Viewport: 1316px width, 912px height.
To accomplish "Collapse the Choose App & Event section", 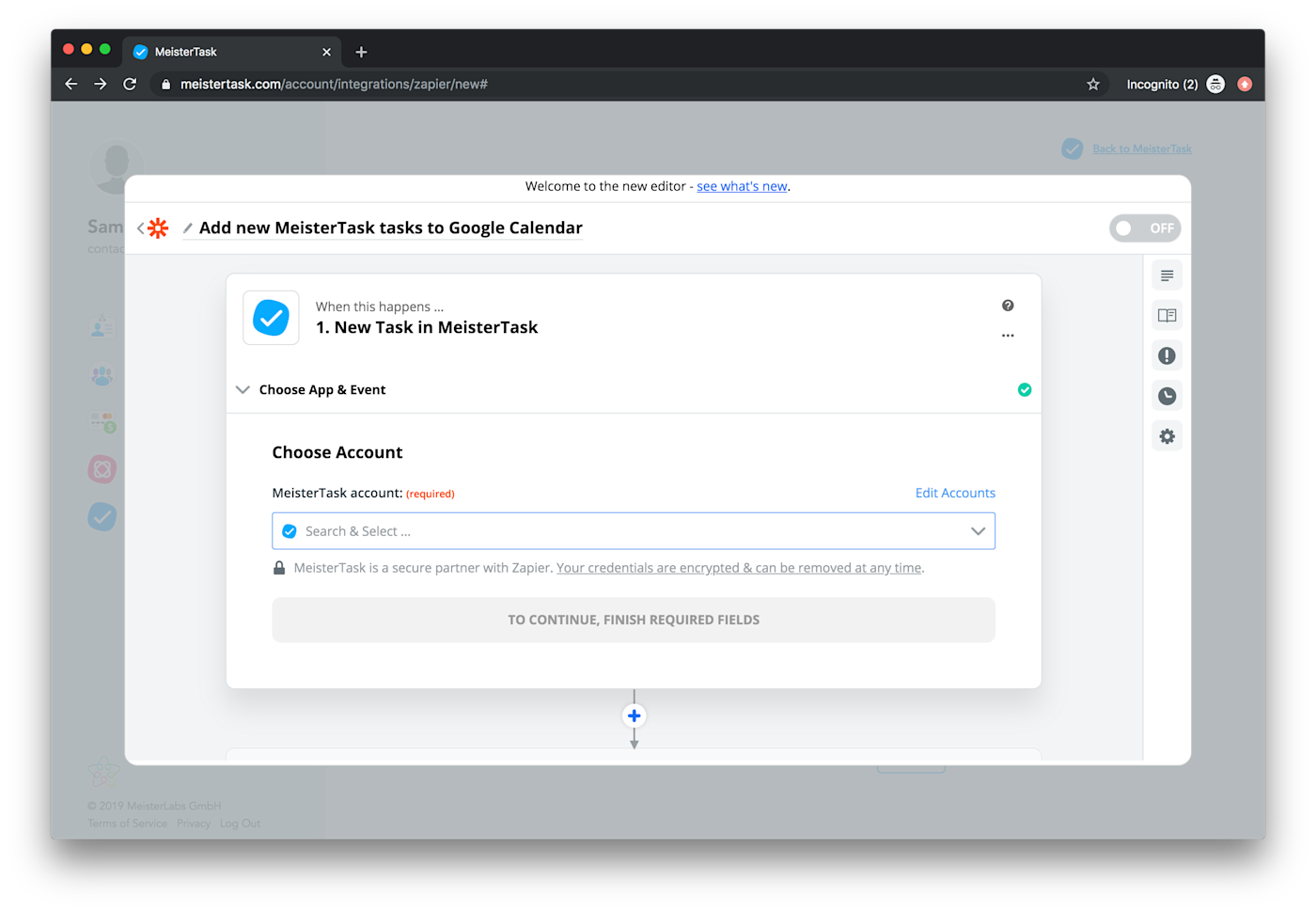I will coord(243,390).
